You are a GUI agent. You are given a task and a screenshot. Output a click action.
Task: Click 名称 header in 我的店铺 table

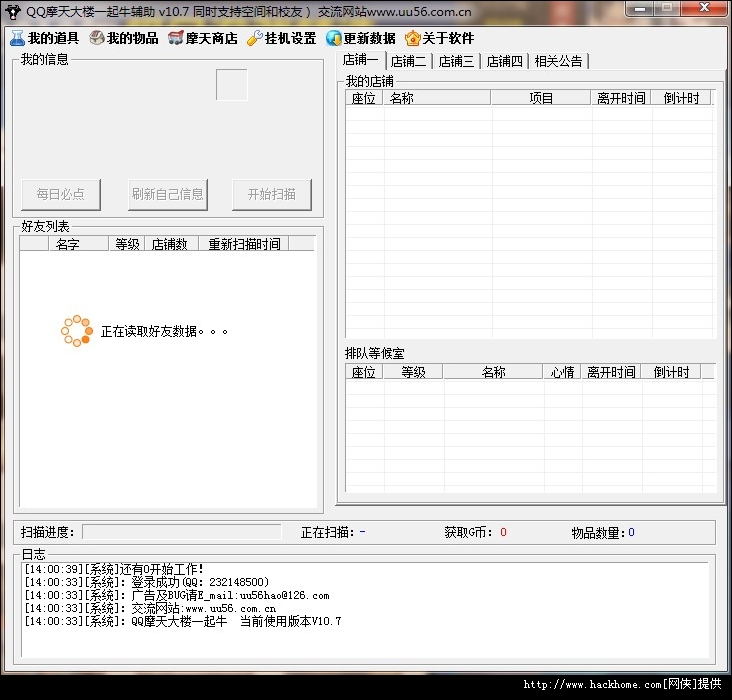[x=437, y=98]
